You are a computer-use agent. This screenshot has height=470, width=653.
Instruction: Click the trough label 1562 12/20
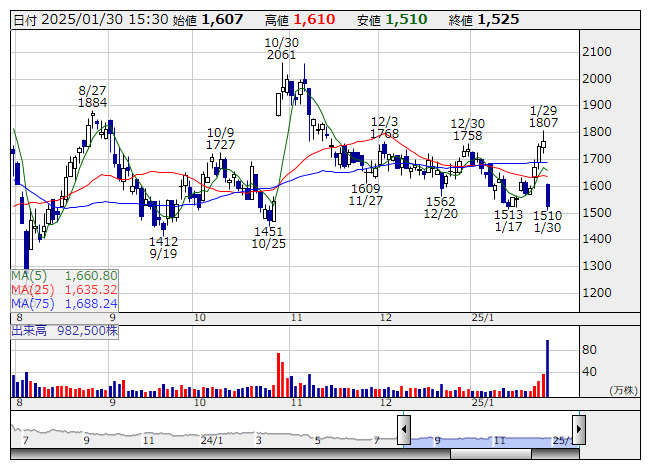(441, 208)
